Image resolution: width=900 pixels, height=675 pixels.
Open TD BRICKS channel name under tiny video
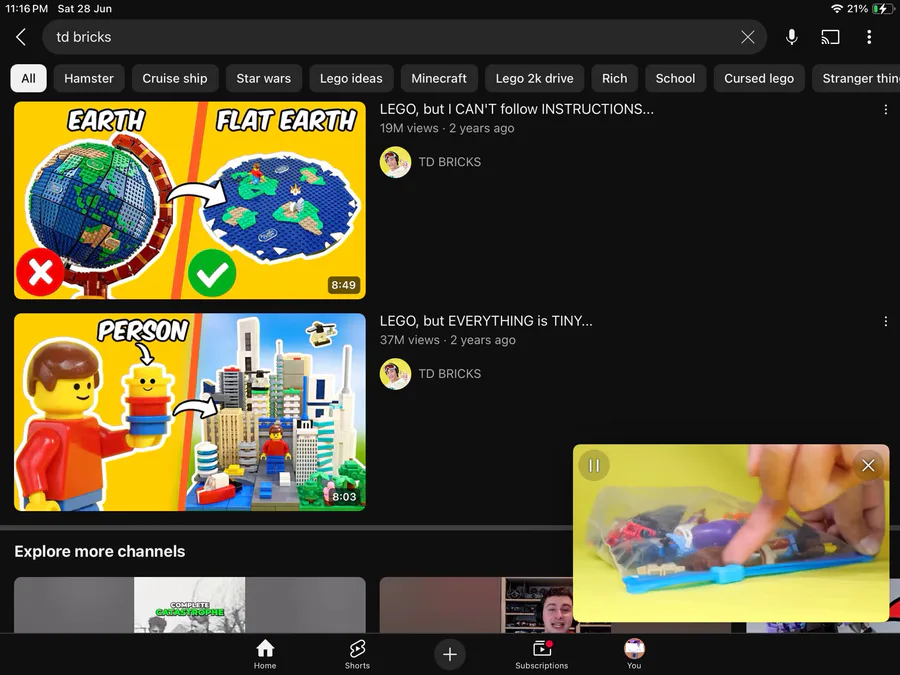click(449, 374)
